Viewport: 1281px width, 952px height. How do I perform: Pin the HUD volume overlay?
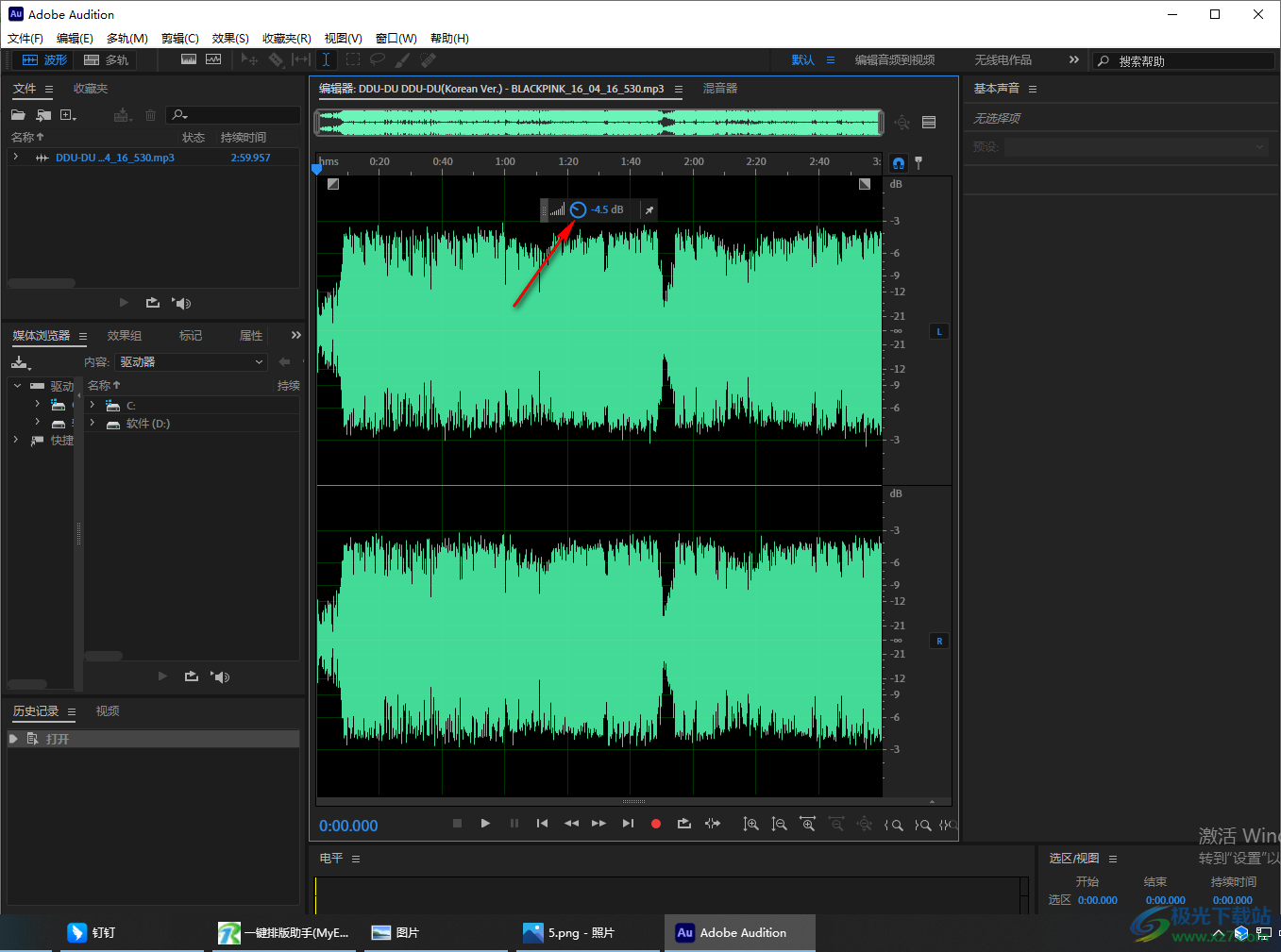point(649,209)
